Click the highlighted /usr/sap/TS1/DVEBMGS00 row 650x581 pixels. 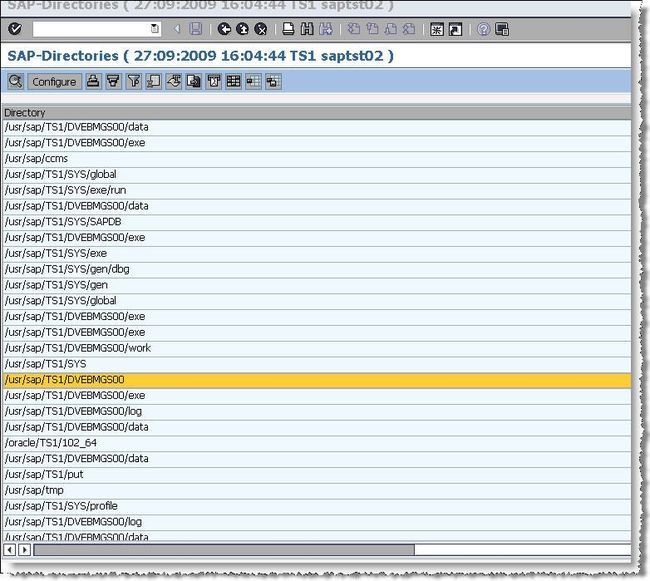[317, 380]
